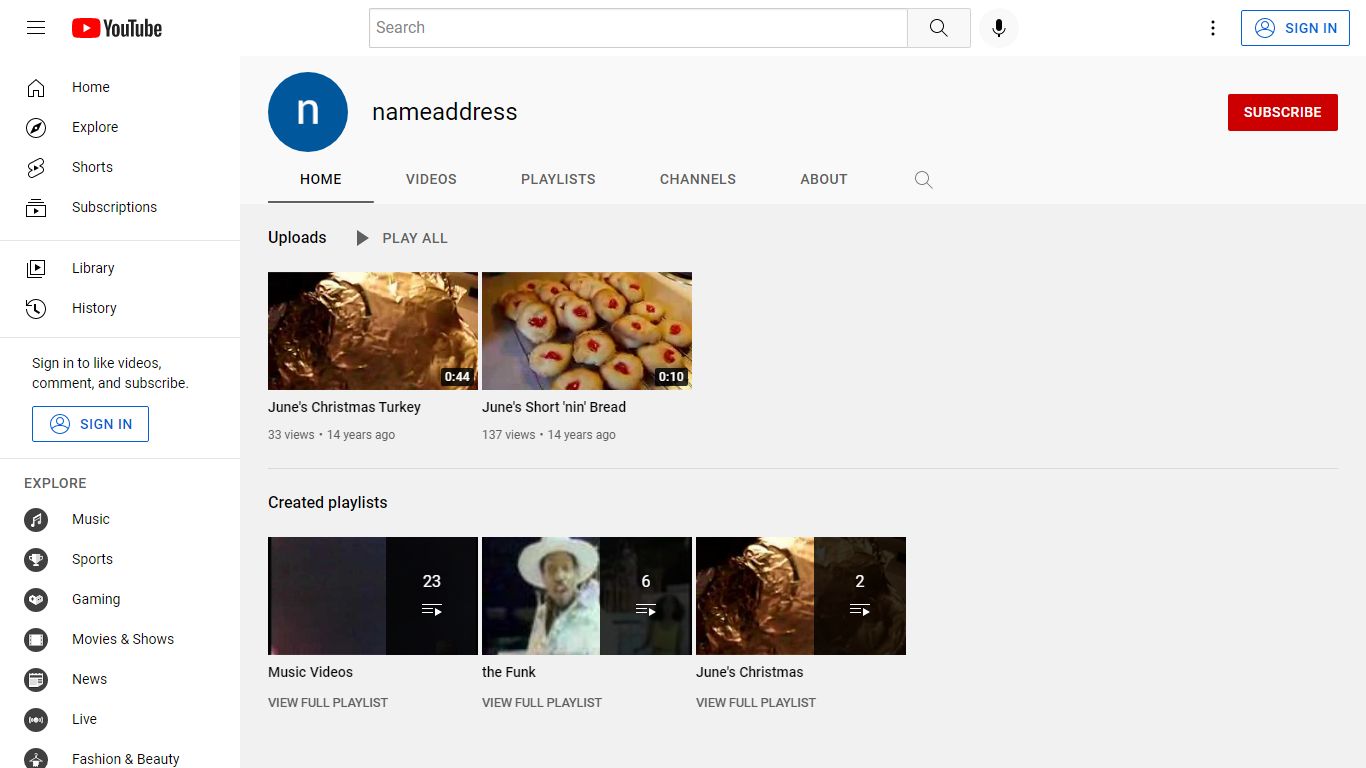Open June's Christmas playlist thumbnail
The image size is (1366, 768).
point(801,596)
